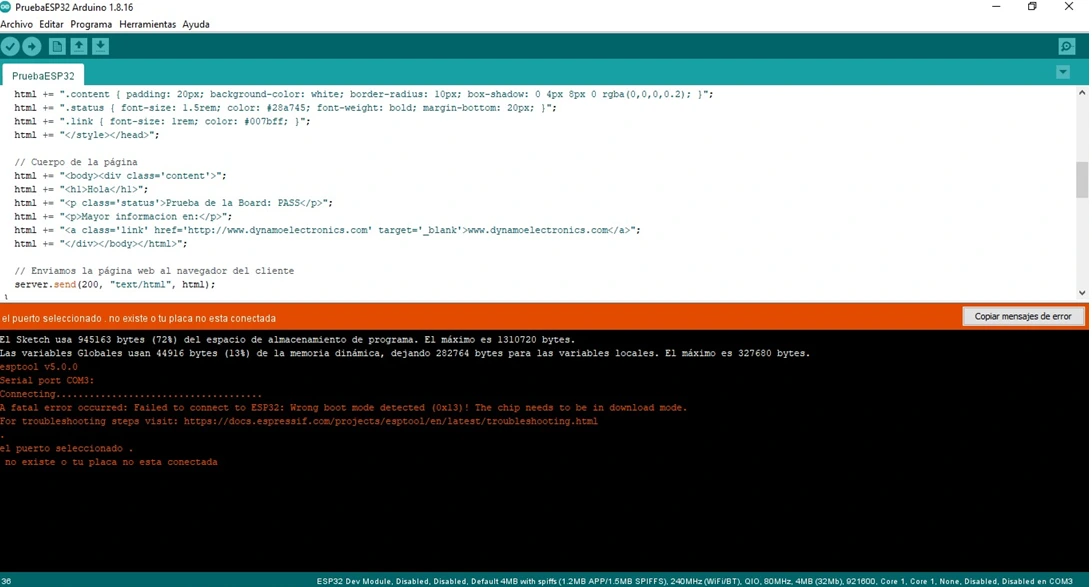Viewport: 1092px width, 587px height.
Task: Click the '</style></head>' code line
Action: click(x=87, y=135)
